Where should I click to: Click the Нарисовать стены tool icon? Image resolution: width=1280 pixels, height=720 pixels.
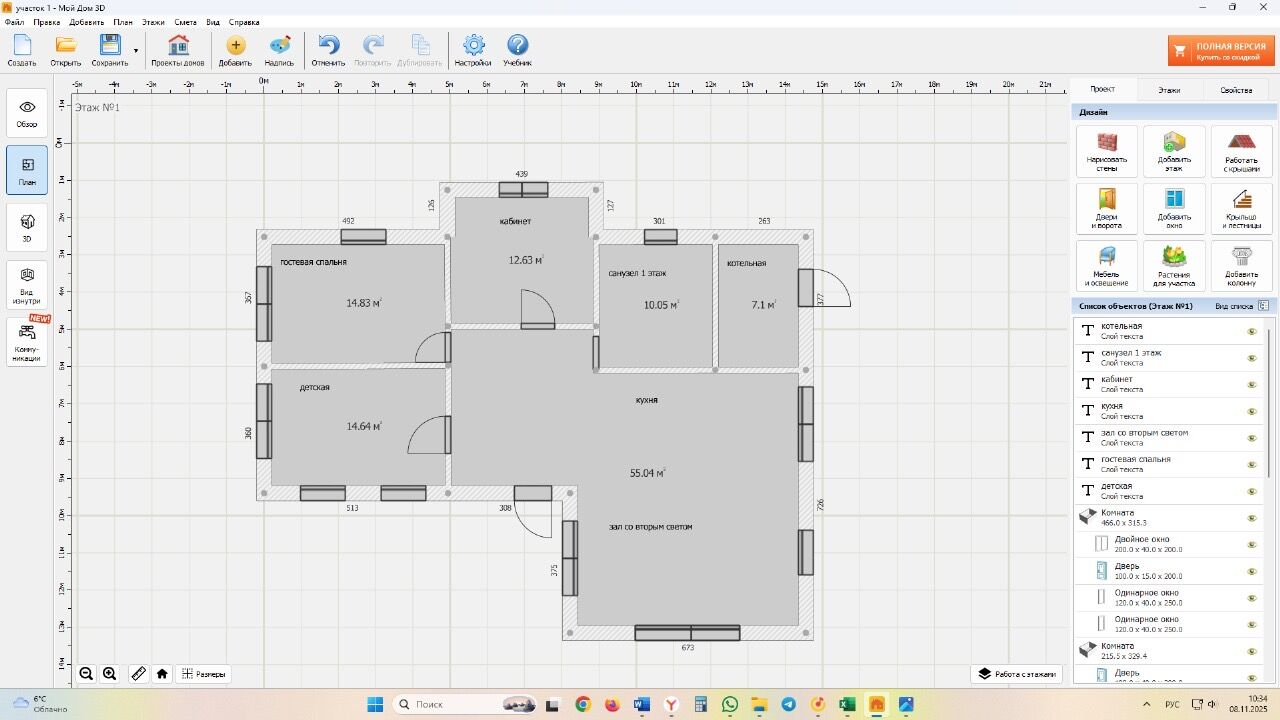click(1106, 143)
